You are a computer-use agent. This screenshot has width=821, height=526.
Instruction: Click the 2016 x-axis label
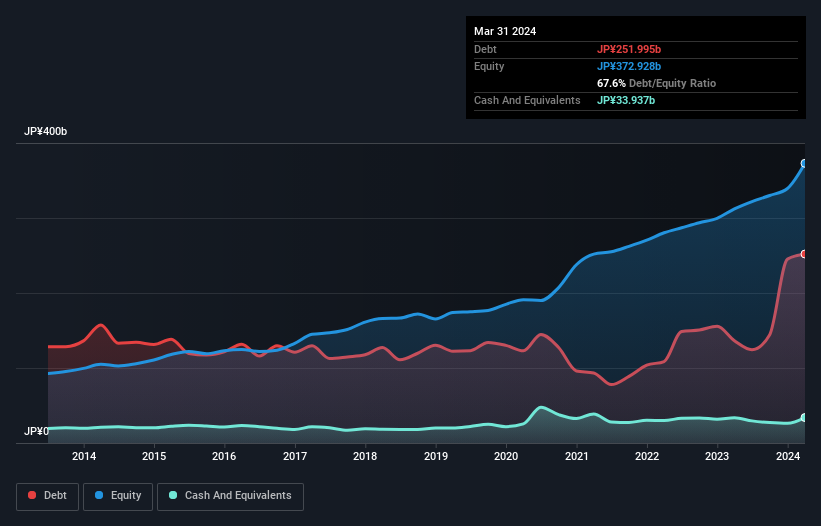224,456
